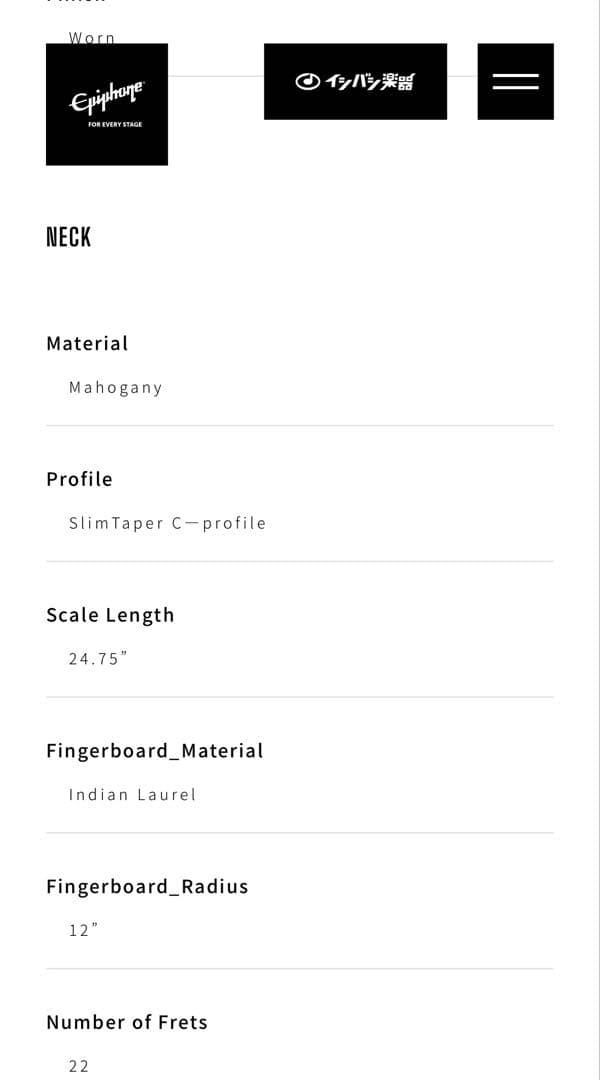This screenshot has width=600, height=1080.
Task: Click the Profile spec label
Action: 79,479
